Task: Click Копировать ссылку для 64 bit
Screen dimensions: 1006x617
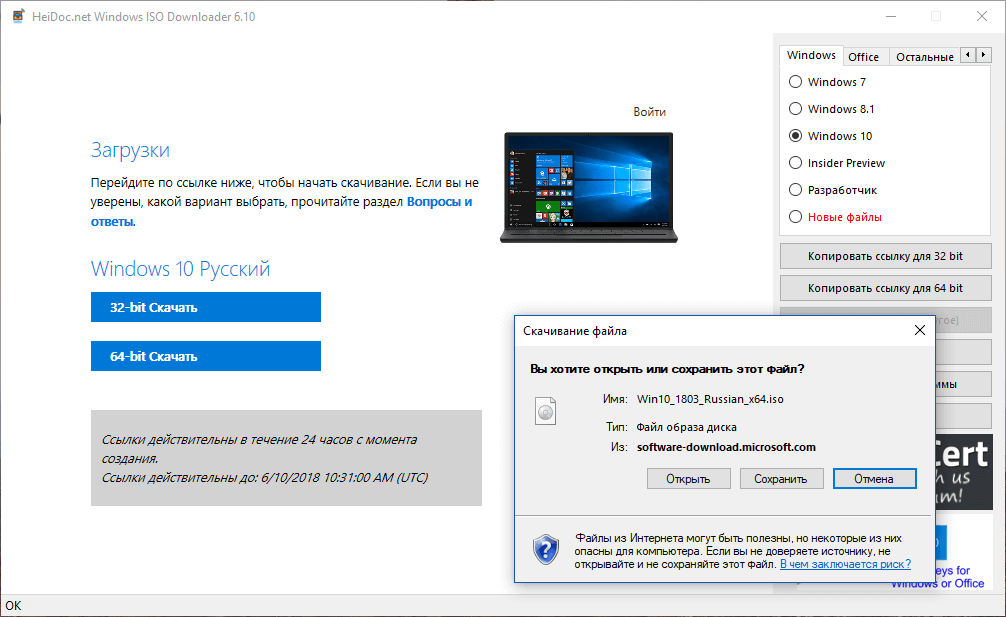Action: [x=884, y=288]
